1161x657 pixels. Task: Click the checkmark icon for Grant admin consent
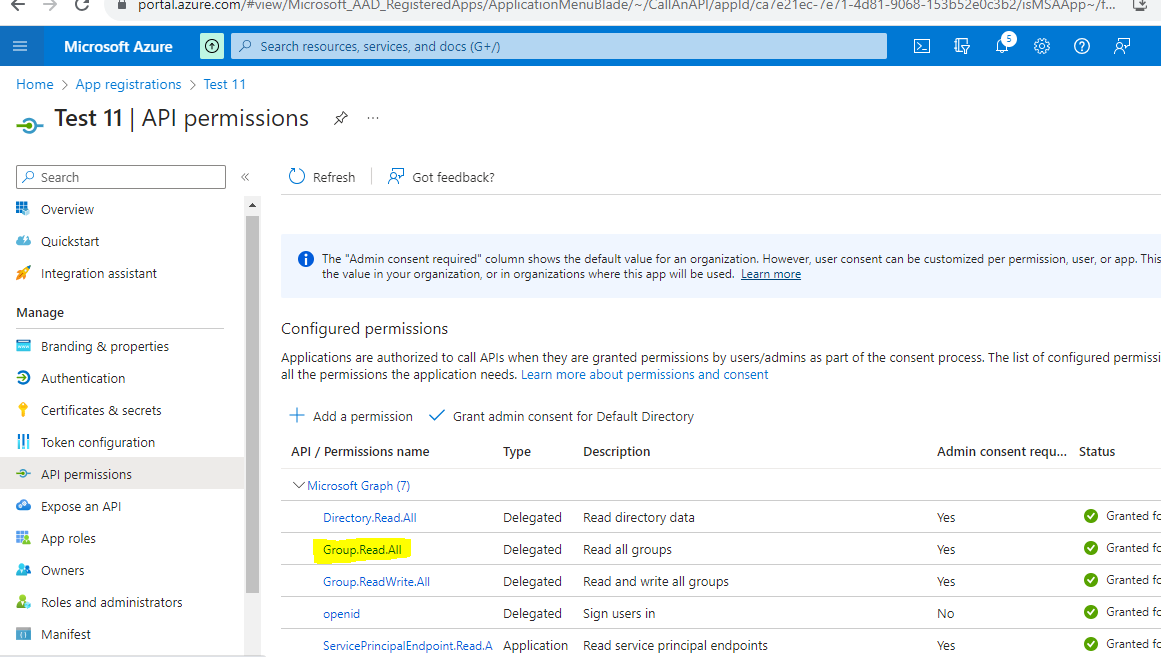pos(437,416)
